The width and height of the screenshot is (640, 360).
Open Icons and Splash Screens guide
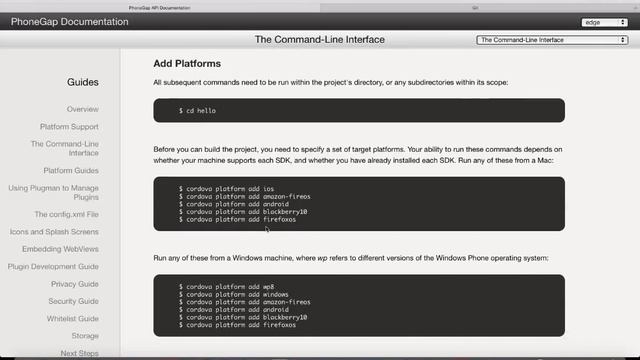[54, 232]
